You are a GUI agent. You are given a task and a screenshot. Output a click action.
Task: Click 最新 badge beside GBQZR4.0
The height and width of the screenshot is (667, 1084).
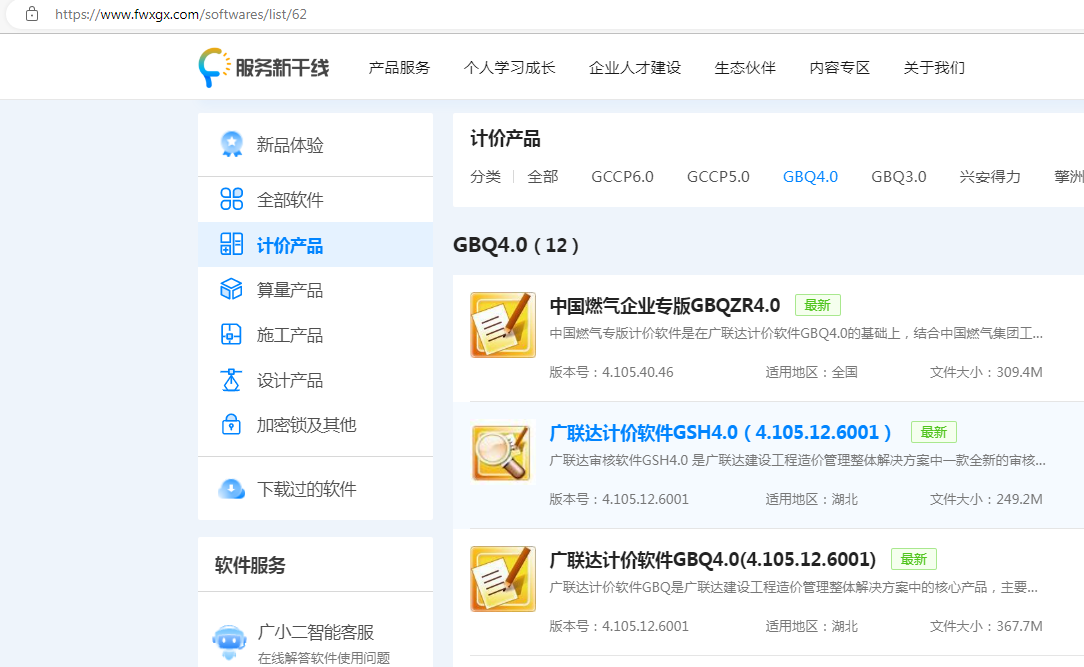817,305
